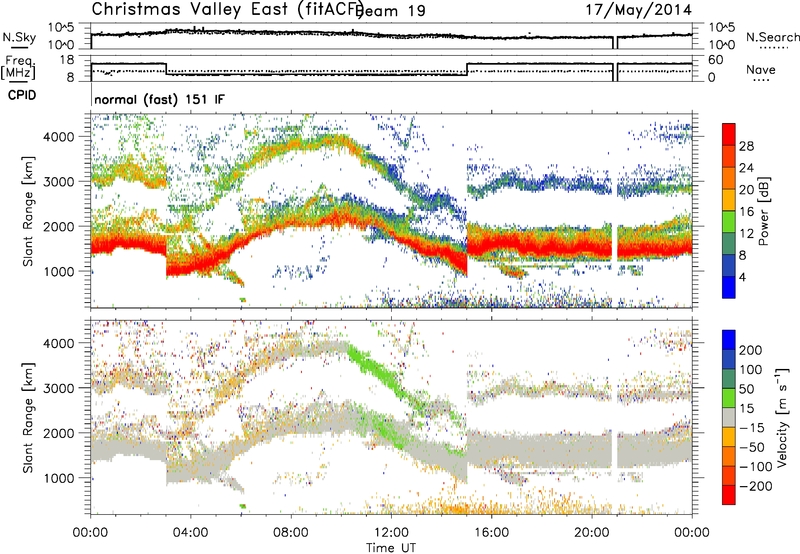Click the "CPID" row label

pos(22,95)
